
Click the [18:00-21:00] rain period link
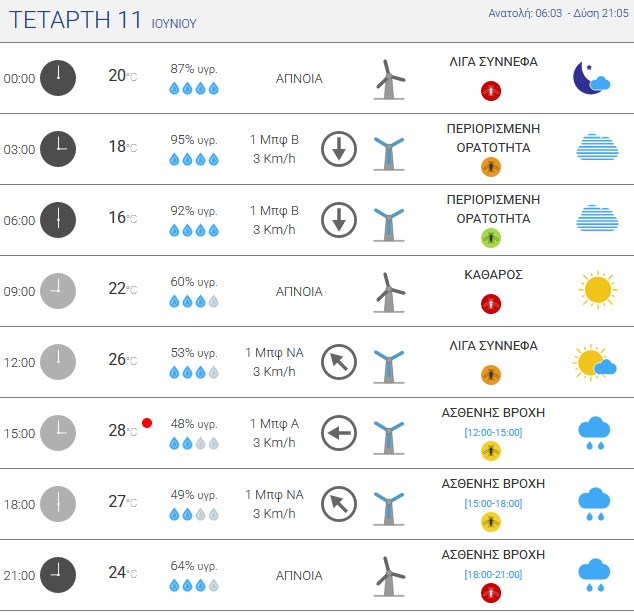[x=493, y=575]
